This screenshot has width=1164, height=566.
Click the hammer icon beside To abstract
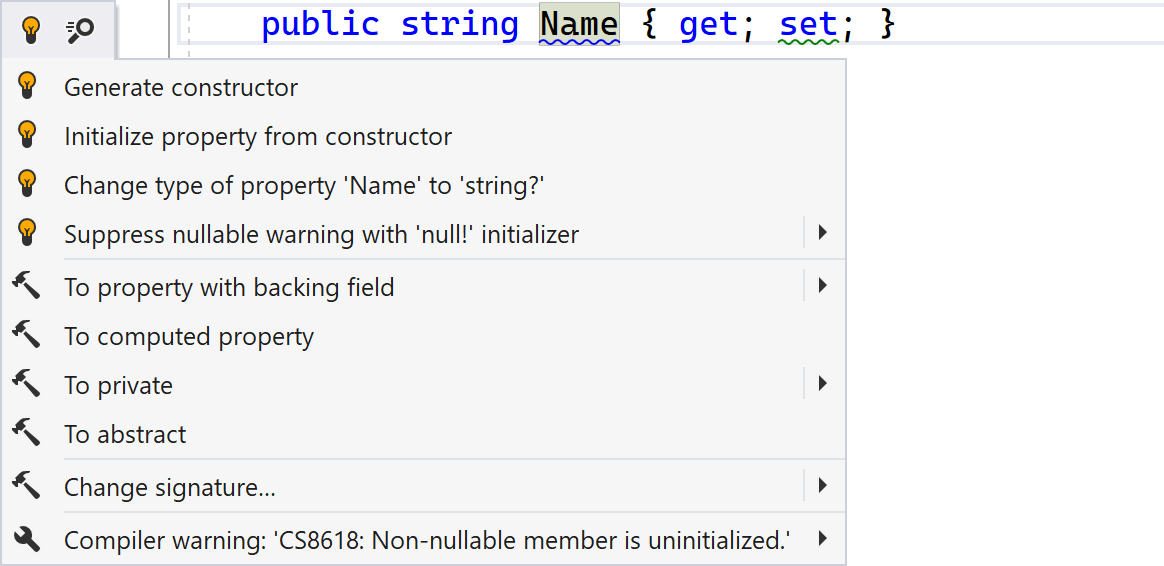pyautogui.click(x=27, y=434)
